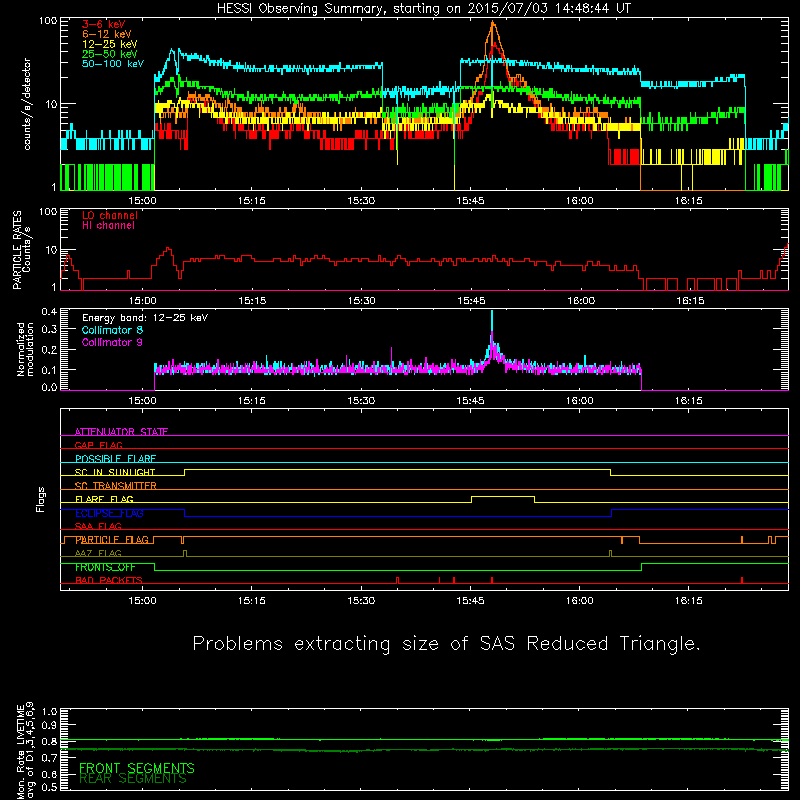Click the FLARE_FLAG label

point(104,499)
